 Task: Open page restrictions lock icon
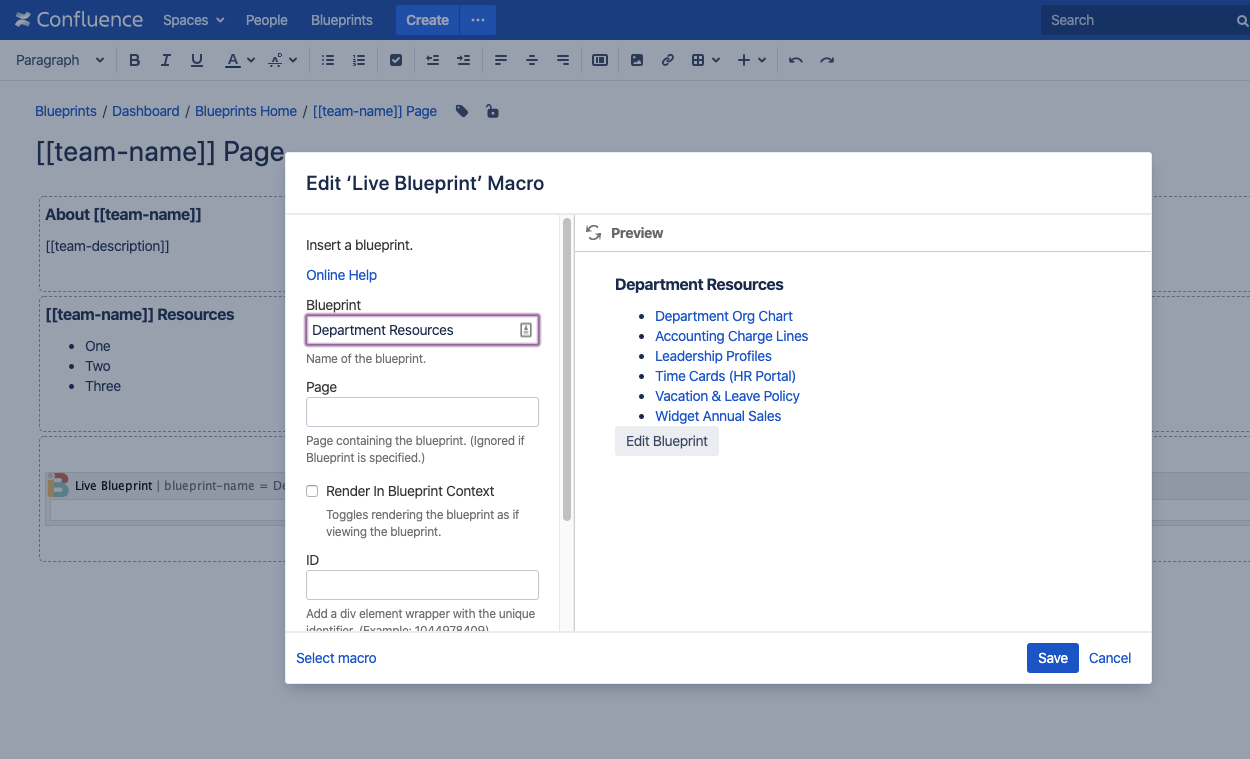(x=492, y=111)
